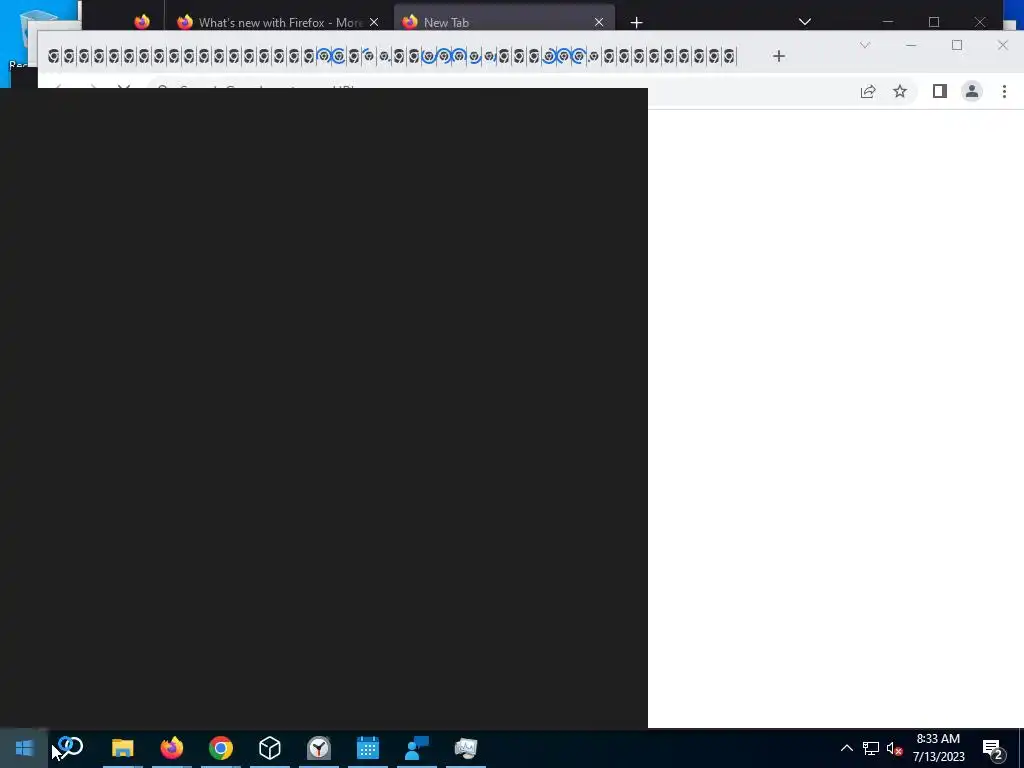Switch to Firefox via its taskbar icon
Viewport: 1024px width, 768px height.
tap(172, 748)
